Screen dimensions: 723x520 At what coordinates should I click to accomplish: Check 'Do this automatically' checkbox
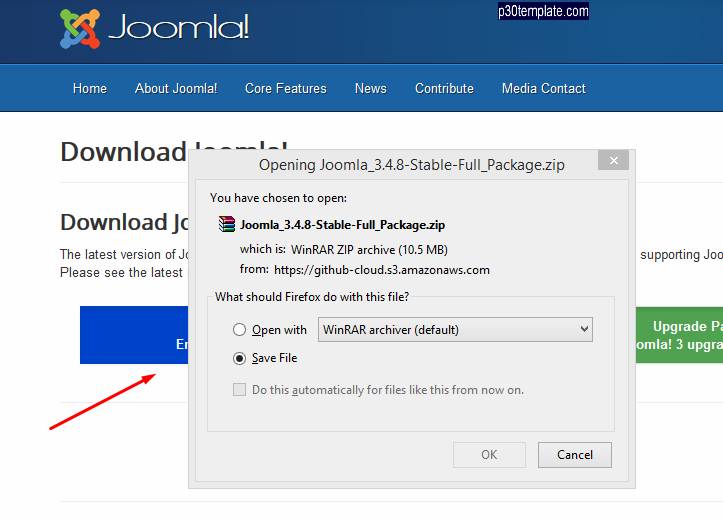click(239, 390)
